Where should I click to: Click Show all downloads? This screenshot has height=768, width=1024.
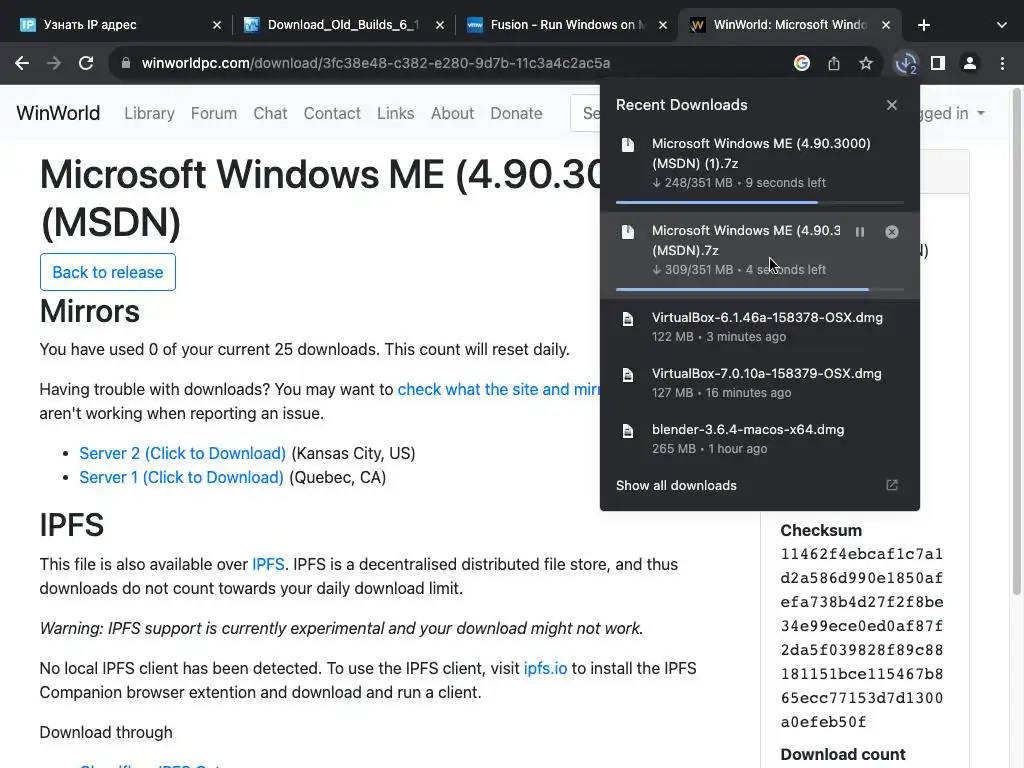tap(676, 485)
